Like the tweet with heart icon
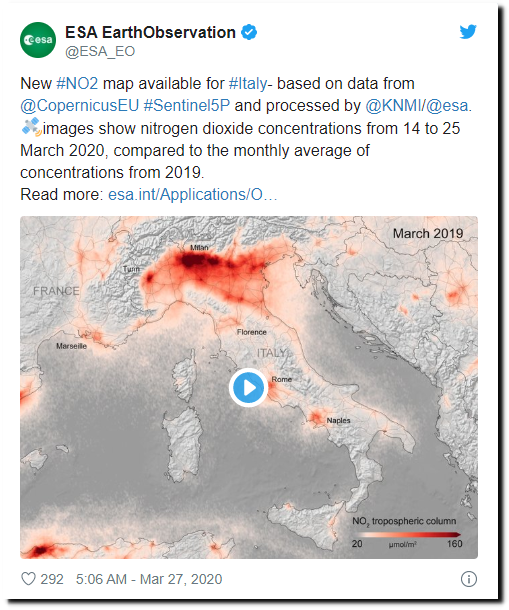 click(28, 579)
